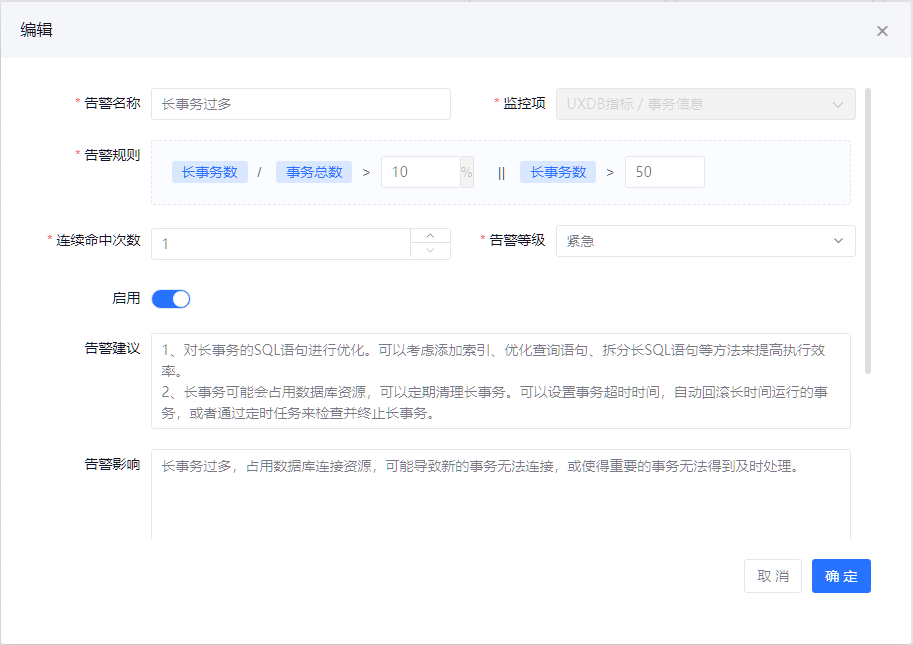Click the 连续命中次数 number input
This screenshot has width=913, height=645.
click(x=280, y=243)
